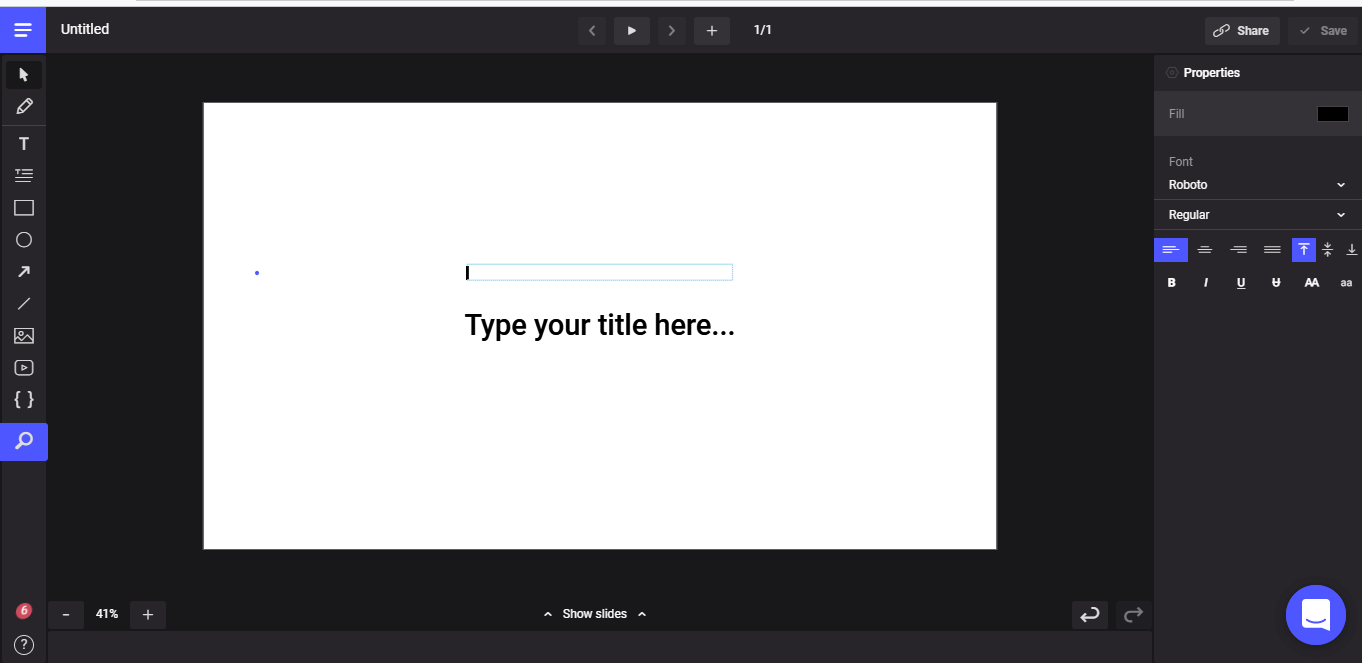The image size is (1362, 663).
Task: Select the rectangle shape tool
Action: [24, 208]
